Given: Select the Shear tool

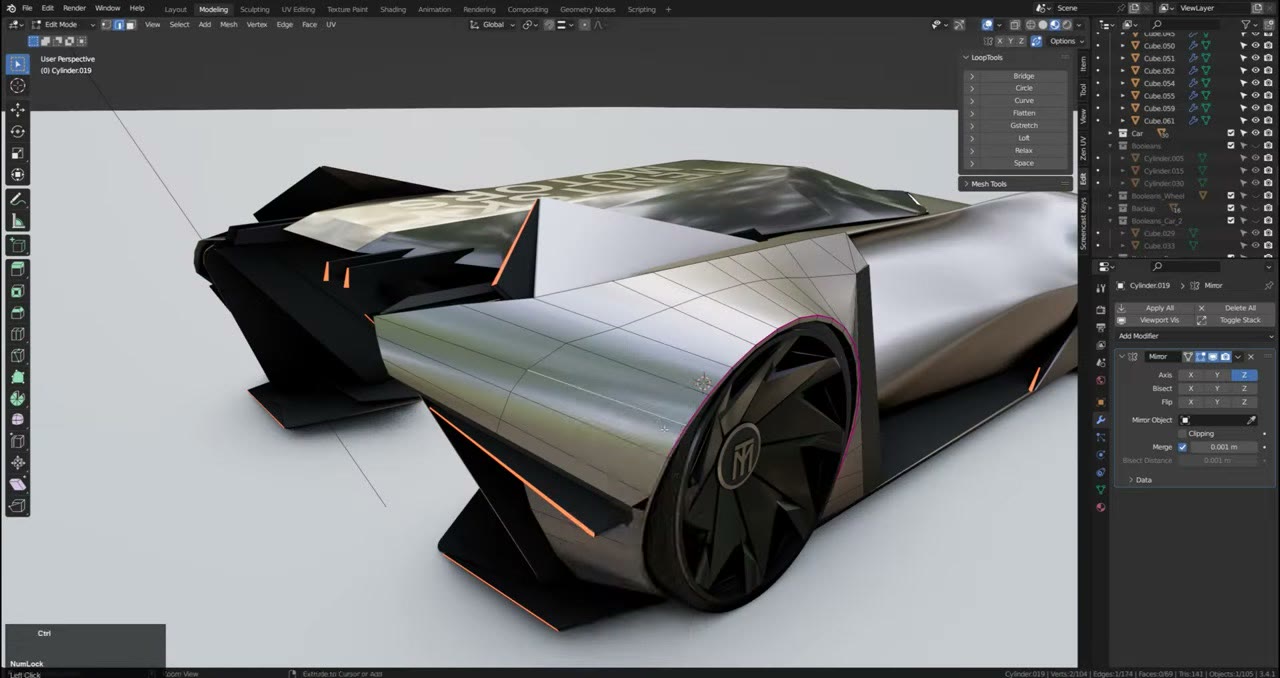Looking at the screenshot, I should (x=17, y=484).
